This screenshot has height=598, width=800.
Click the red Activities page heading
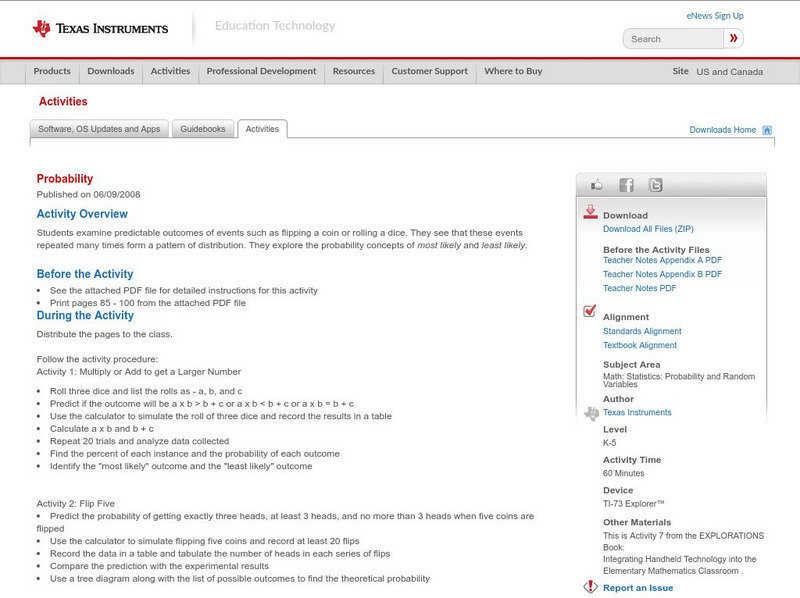point(63,102)
